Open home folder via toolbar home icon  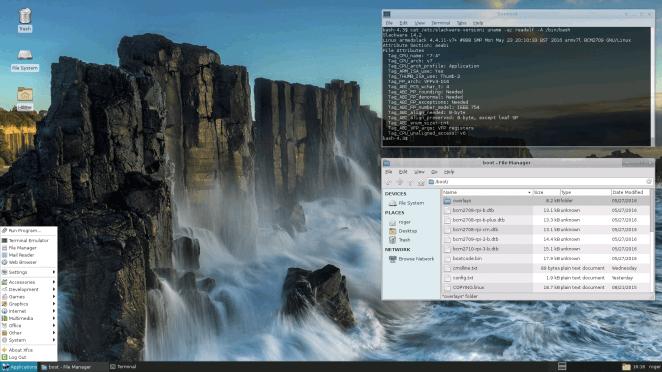(421, 182)
